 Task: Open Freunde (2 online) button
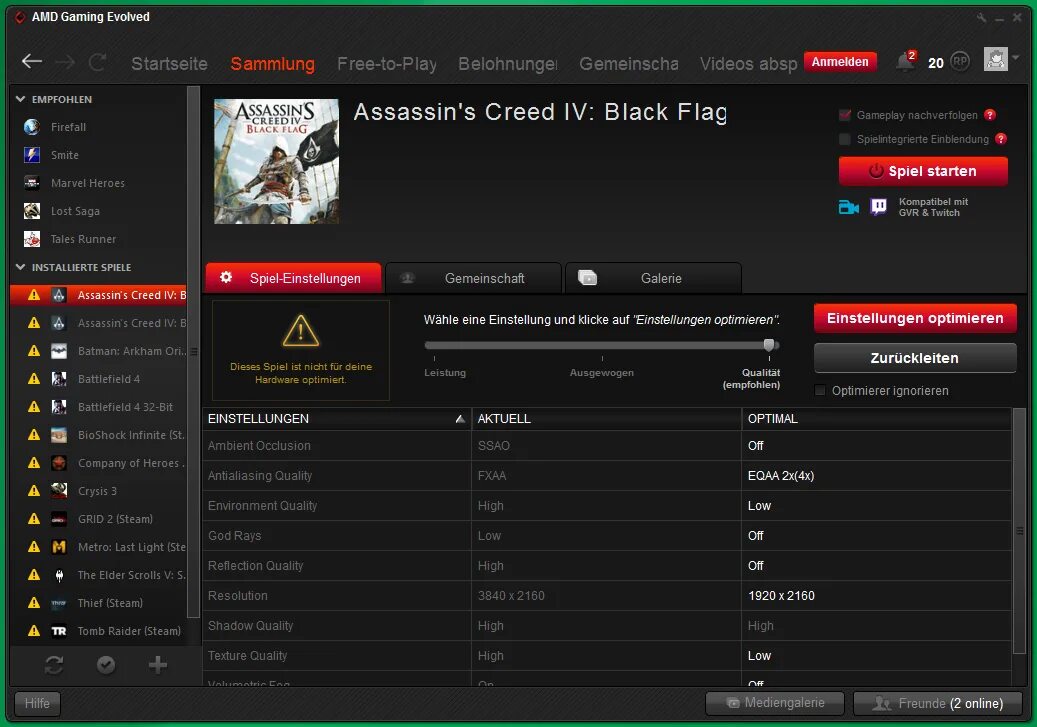pos(938,703)
